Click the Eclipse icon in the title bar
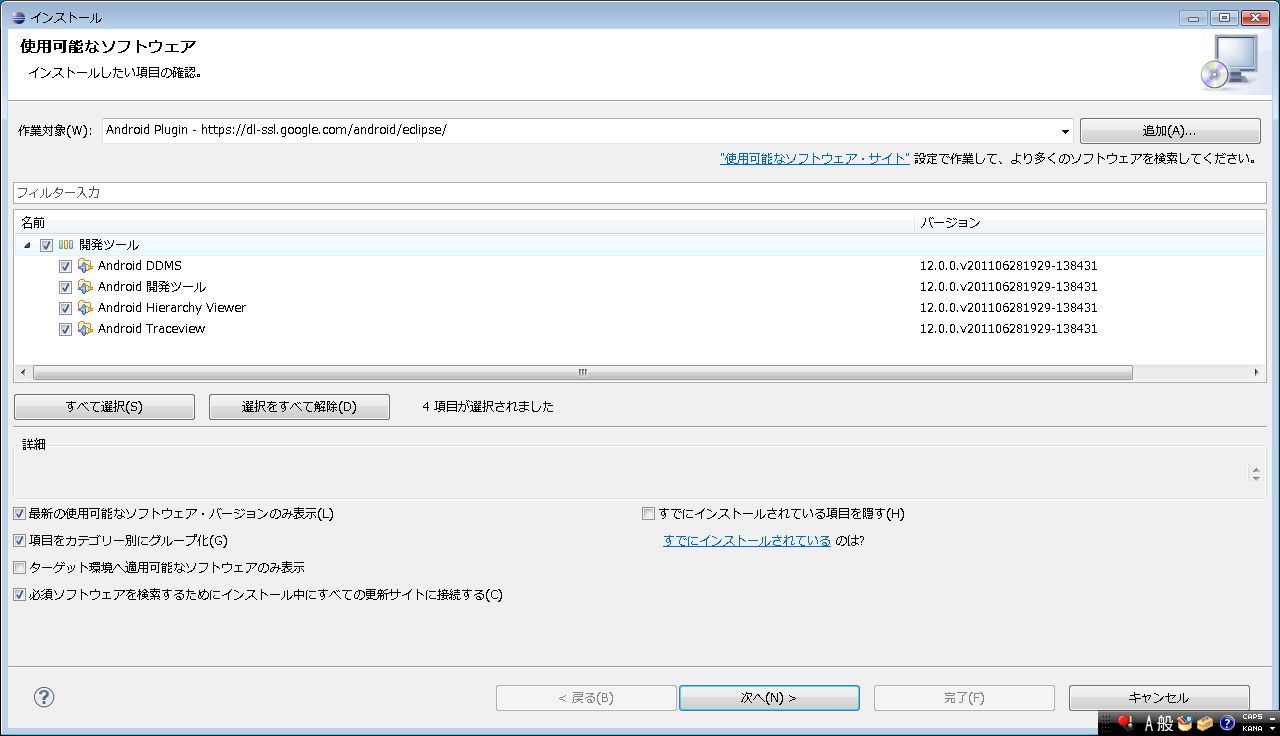This screenshot has height=736, width=1280. click(x=17, y=17)
